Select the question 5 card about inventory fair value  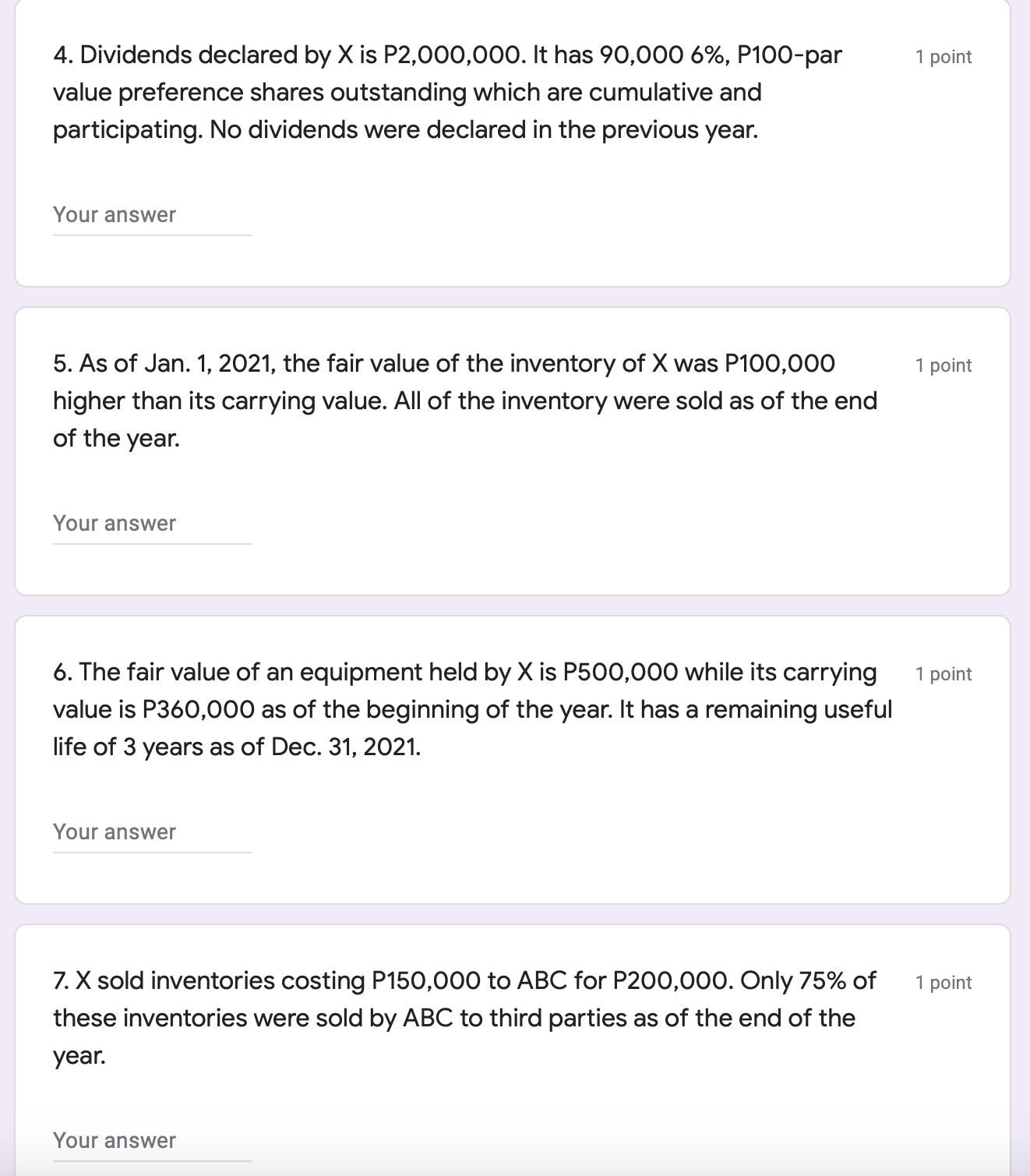pyautogui.click(x=514, y=448)
